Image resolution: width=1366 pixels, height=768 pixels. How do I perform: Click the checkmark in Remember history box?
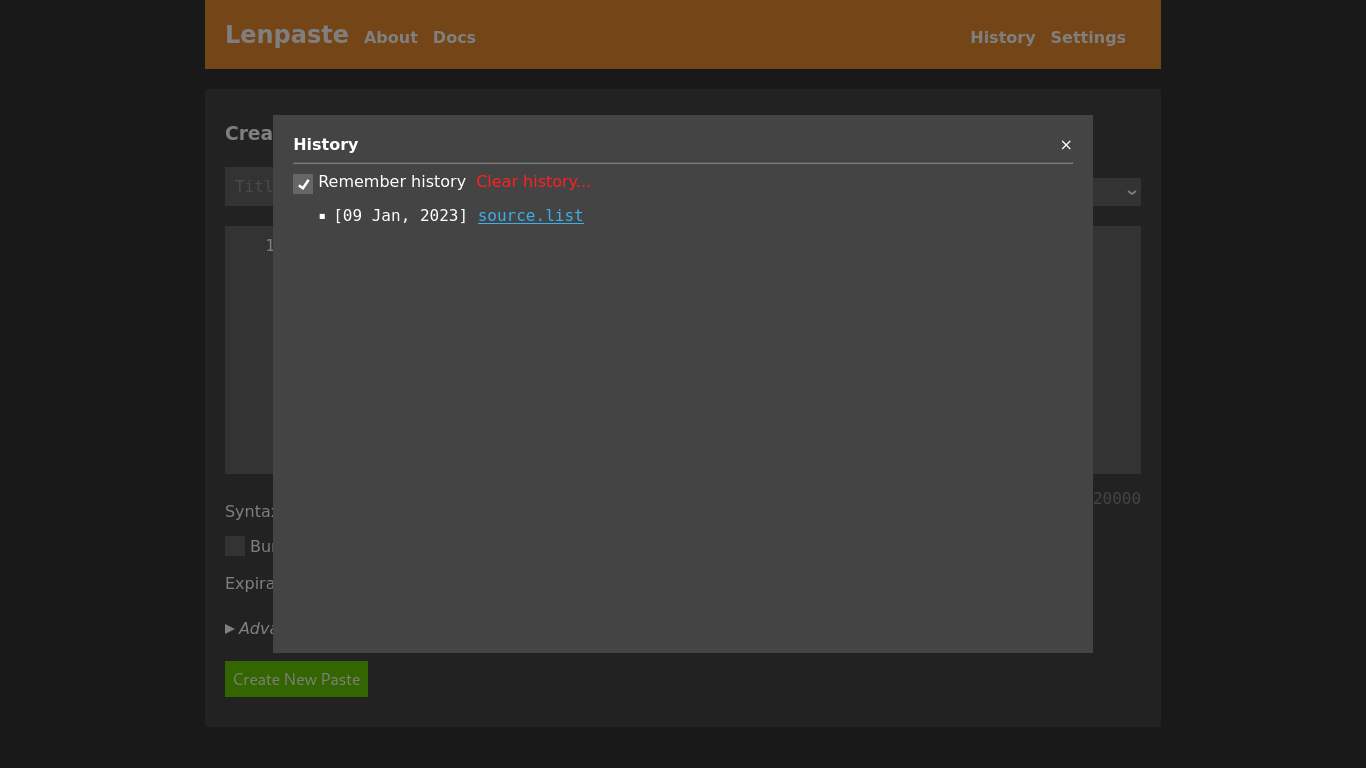tap(302, 183)
